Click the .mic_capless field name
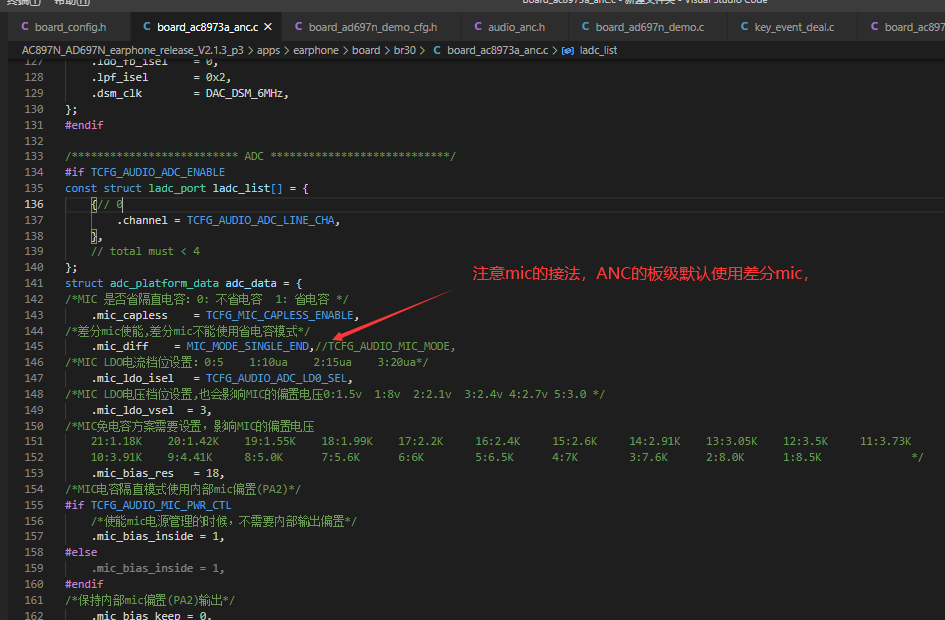Screen dimensions: 945x620 tap(130, 315)
